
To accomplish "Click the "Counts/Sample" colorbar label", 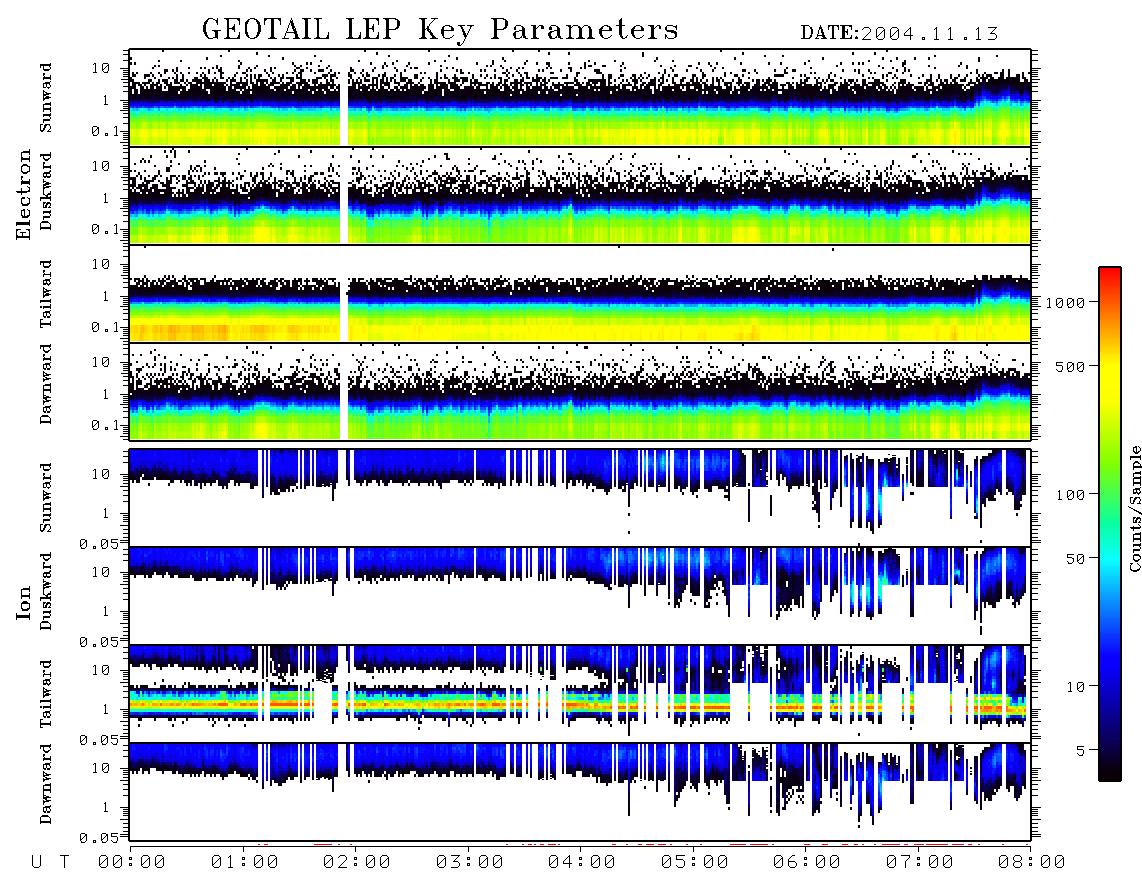I will [1134, 509].
